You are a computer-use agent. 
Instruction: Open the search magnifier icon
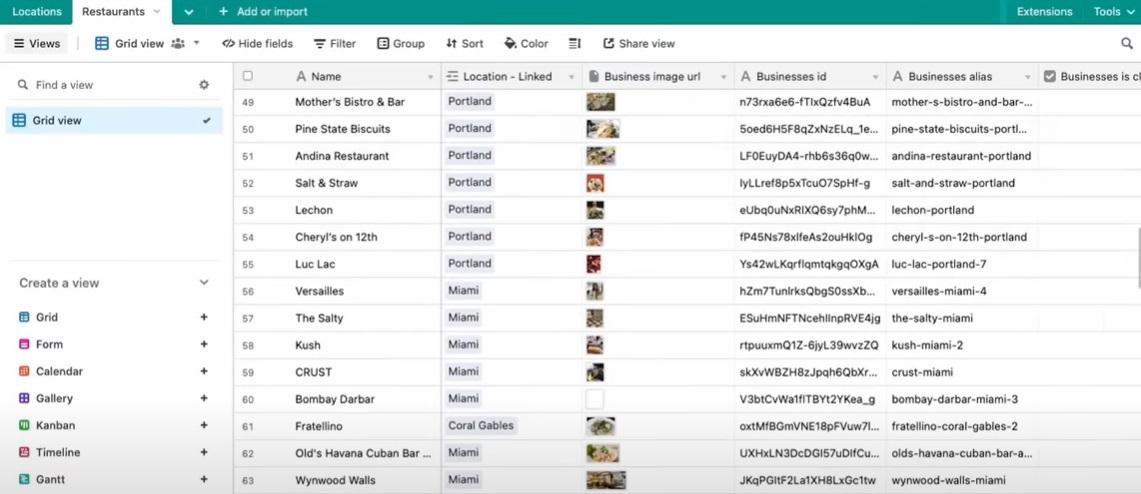click(x=1127, y=44)
